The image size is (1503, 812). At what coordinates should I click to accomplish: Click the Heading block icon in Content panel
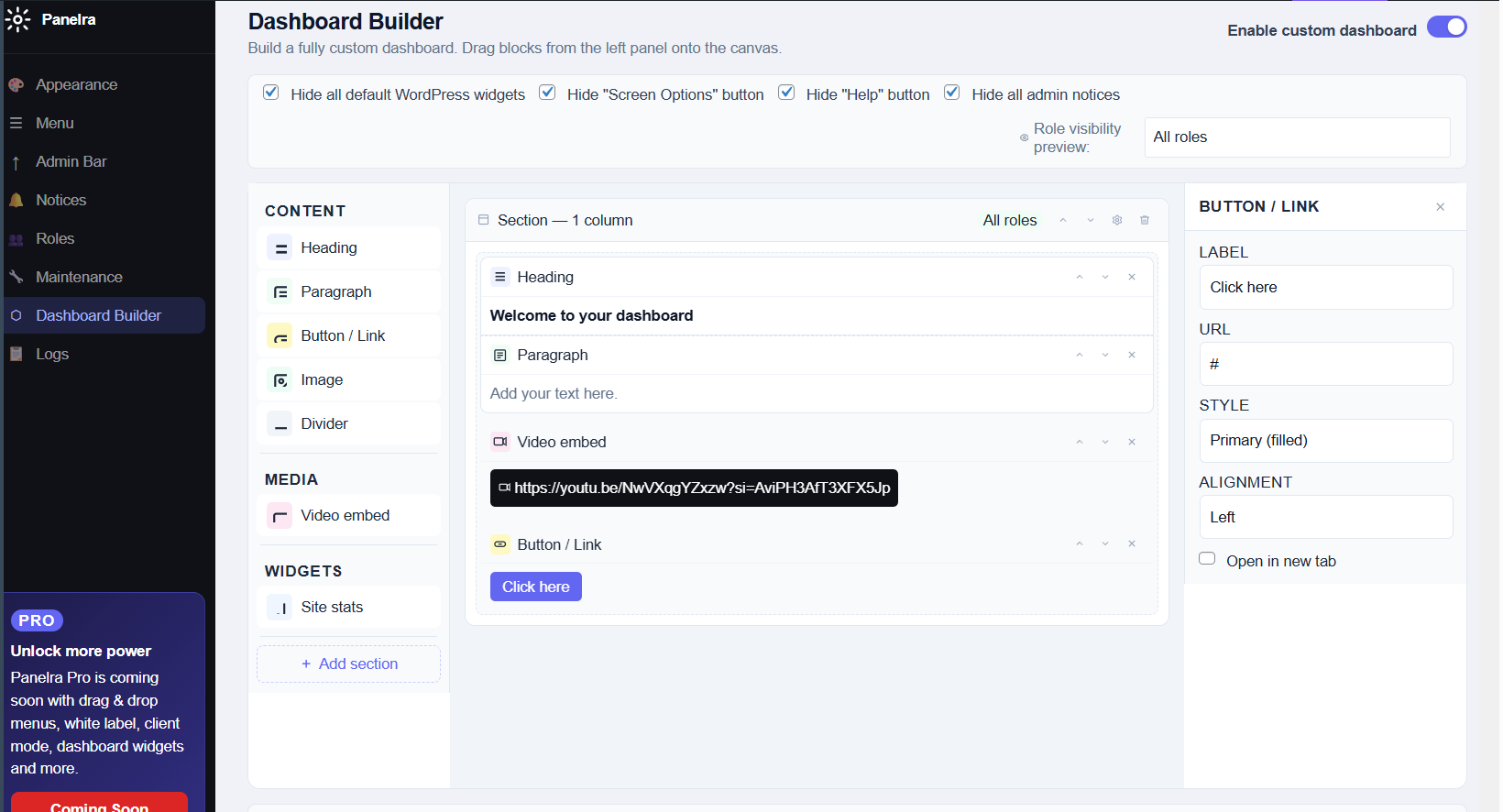280,247
